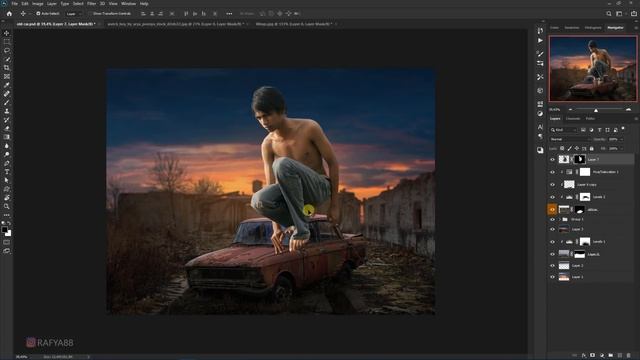Select the Brush tool

tap(7, 102)
